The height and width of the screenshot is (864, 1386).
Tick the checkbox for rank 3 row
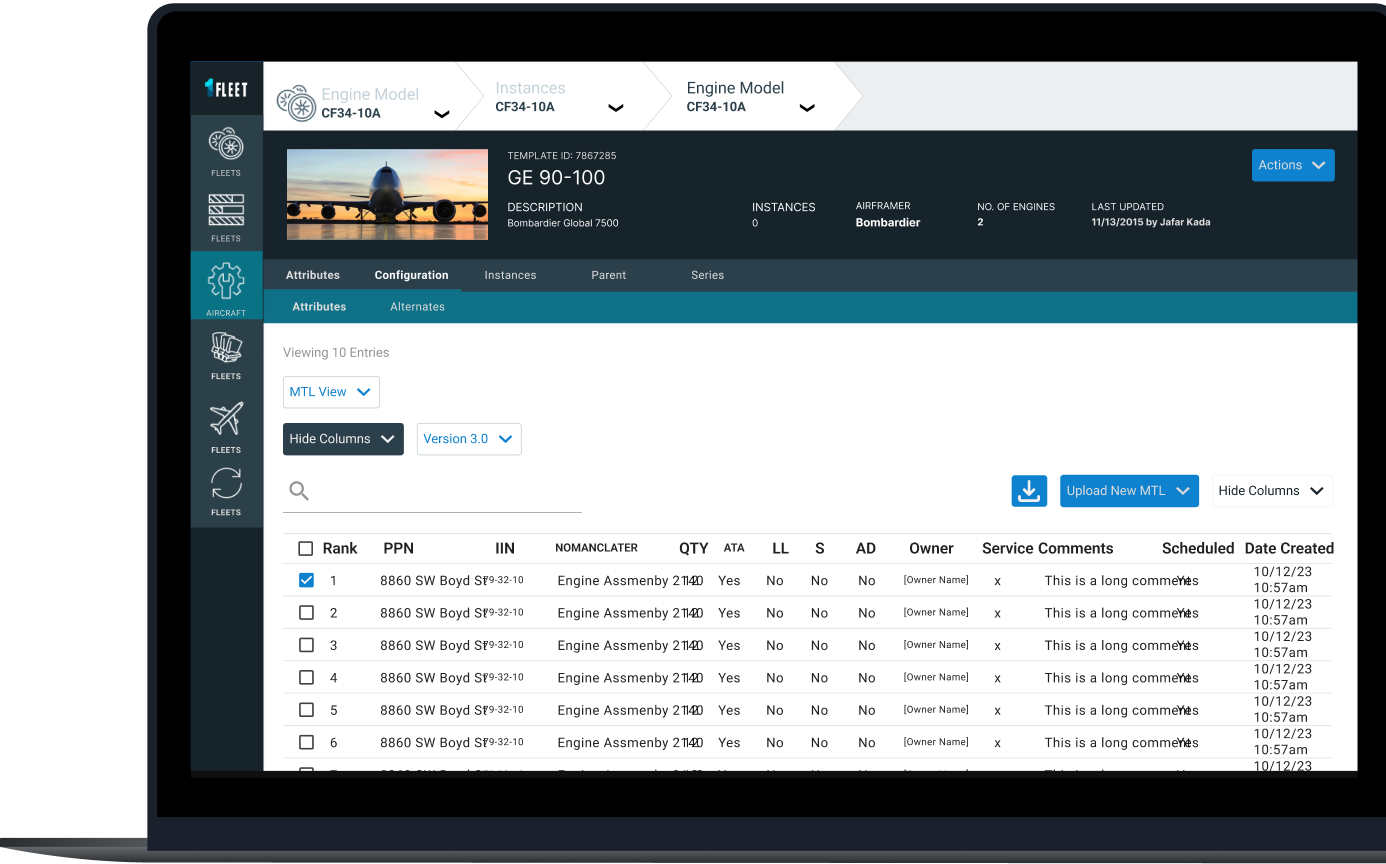point(306,645)
